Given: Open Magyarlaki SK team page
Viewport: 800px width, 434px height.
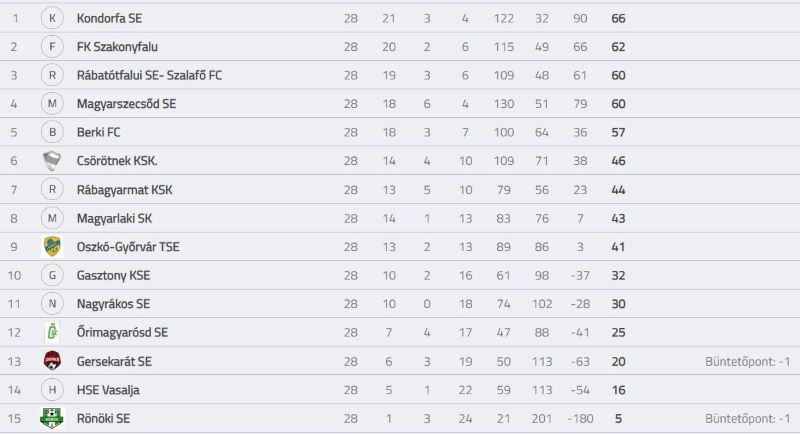Looking at the screenshot, I should click(x=114, y=218).
